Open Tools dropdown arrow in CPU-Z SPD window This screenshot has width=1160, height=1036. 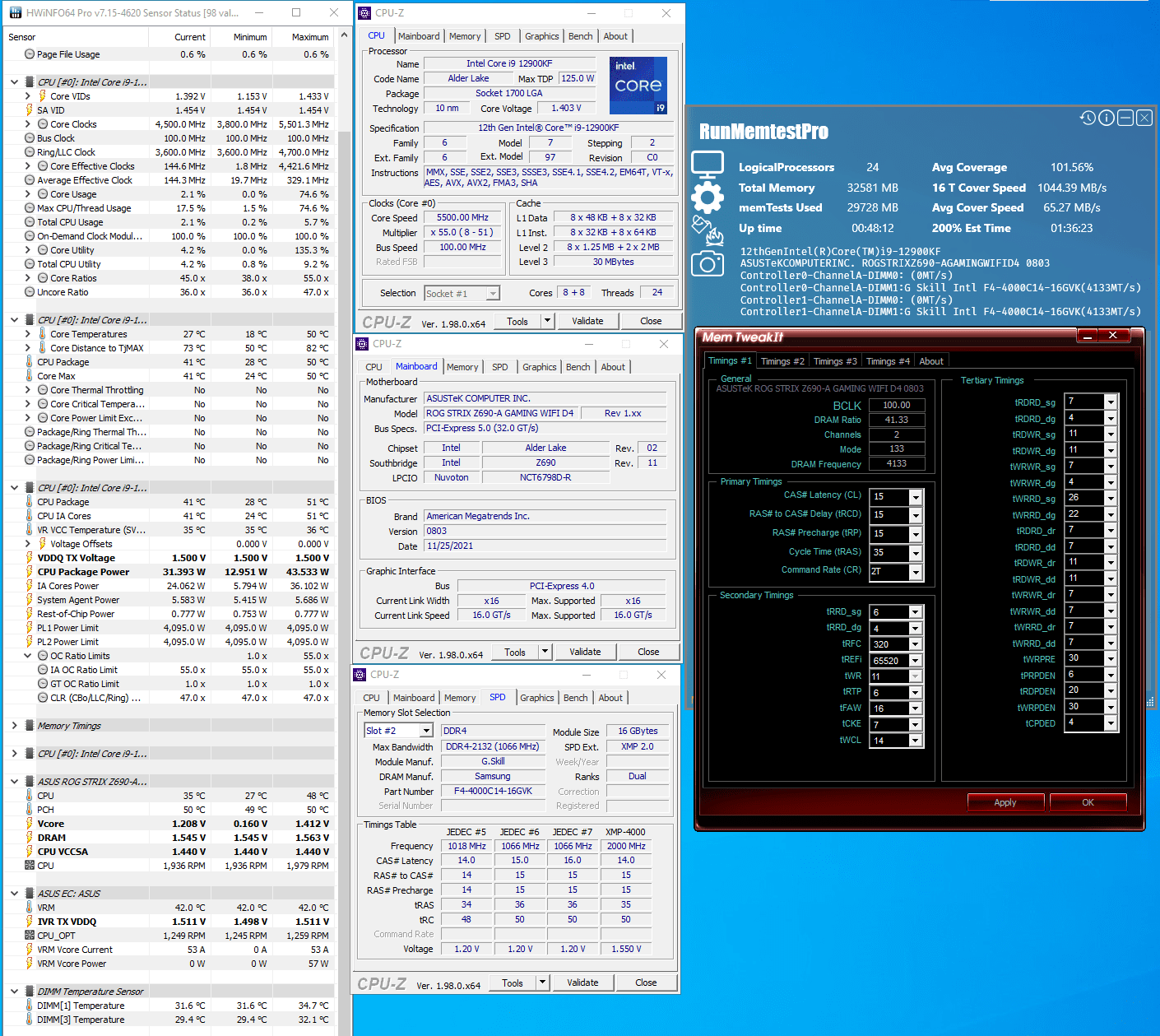pos(542,983)
